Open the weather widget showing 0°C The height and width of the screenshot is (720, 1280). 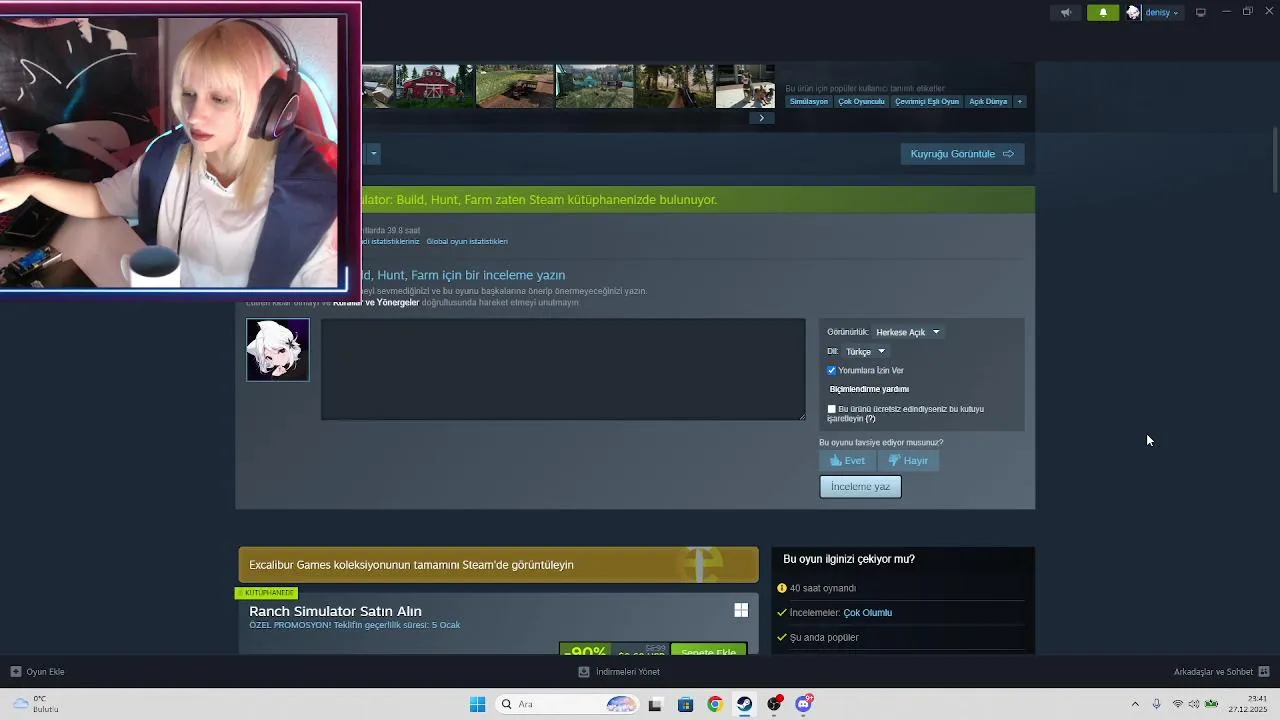[x=36, y=704]
